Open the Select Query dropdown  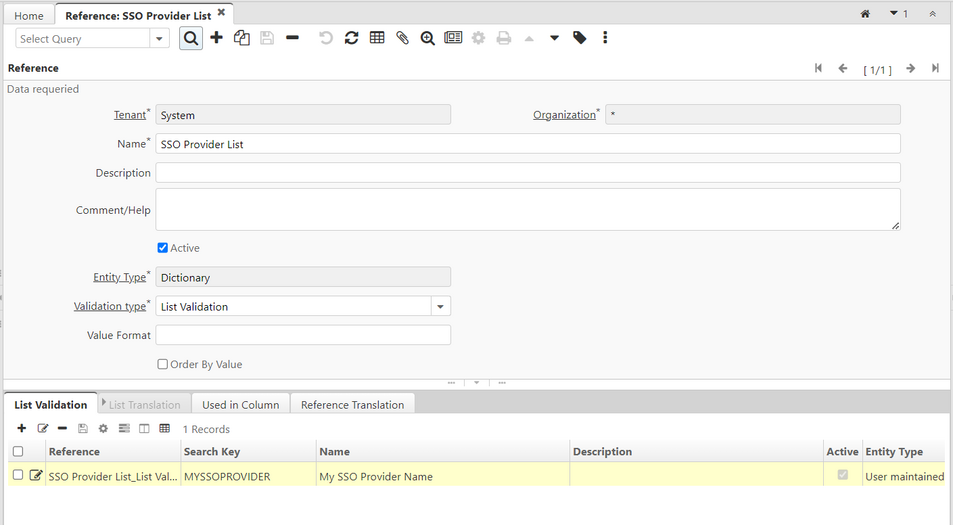coord(160,39)
